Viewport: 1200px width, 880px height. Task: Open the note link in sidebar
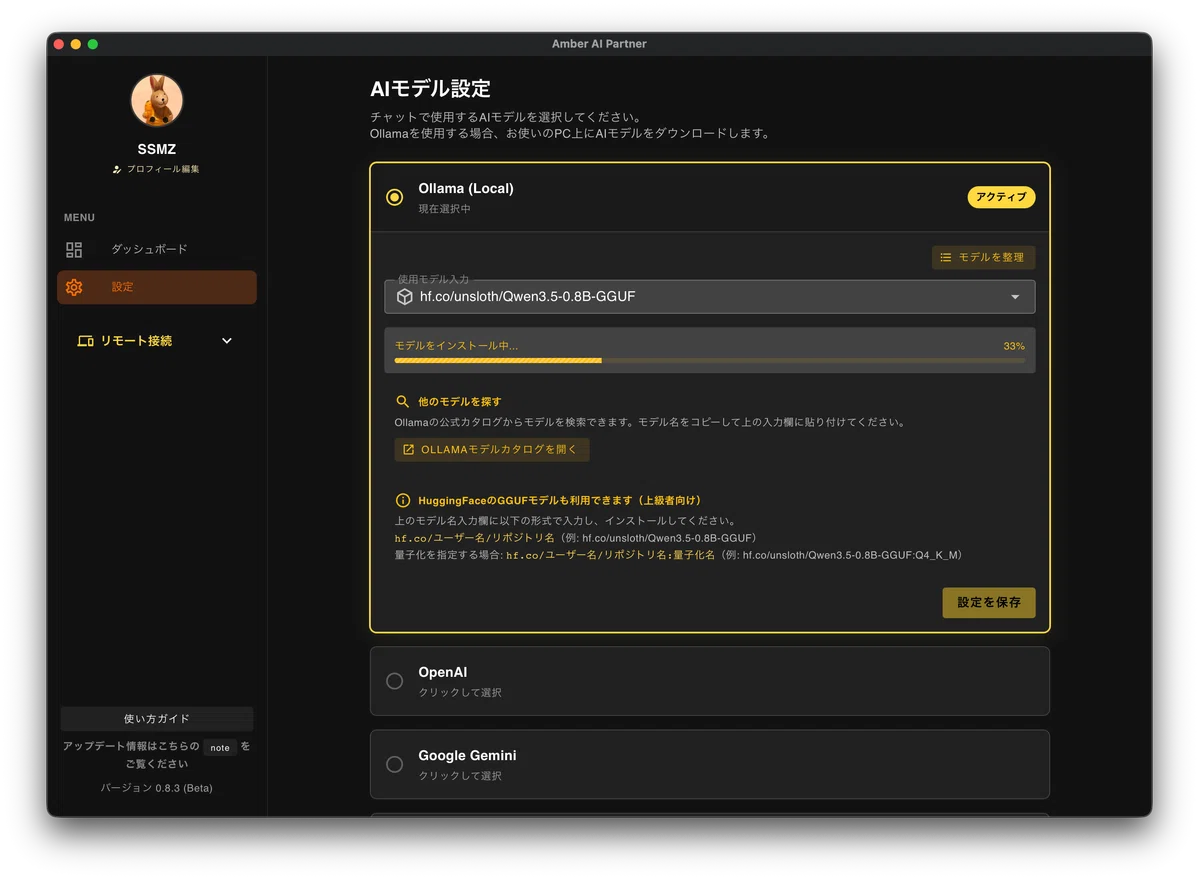pos(220,747)
